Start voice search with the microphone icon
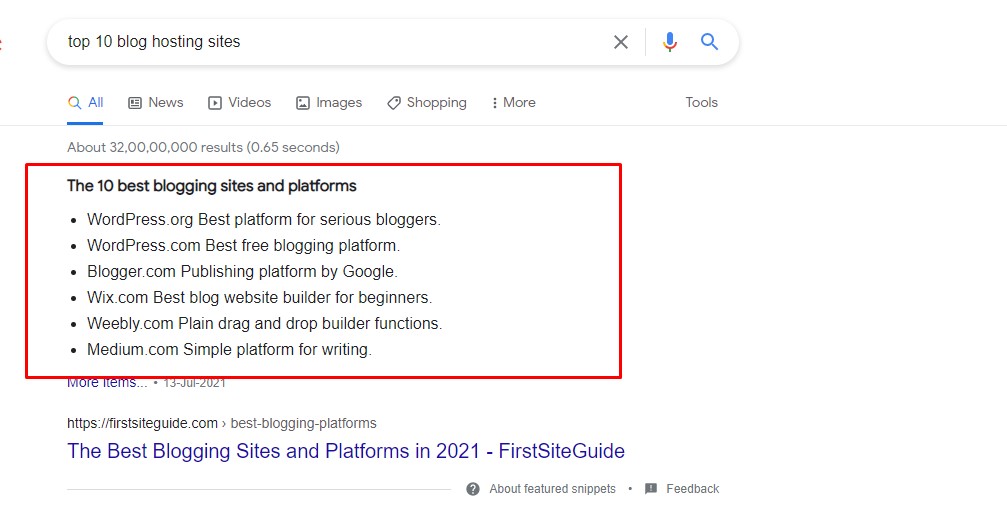The height and width of the screenshot is (532, 1007). tap(669, 42)
